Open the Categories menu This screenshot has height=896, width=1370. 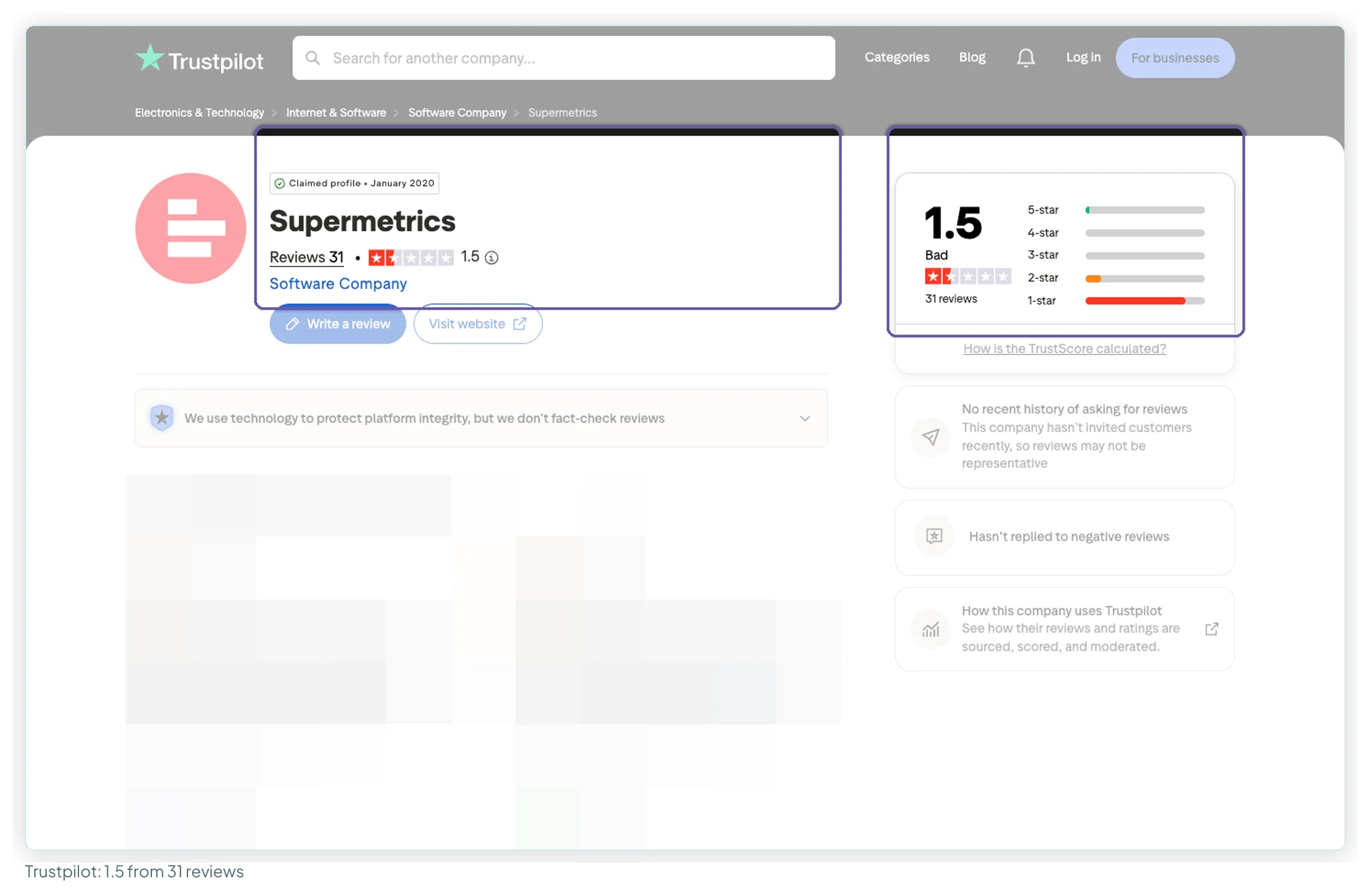(897, 57)
